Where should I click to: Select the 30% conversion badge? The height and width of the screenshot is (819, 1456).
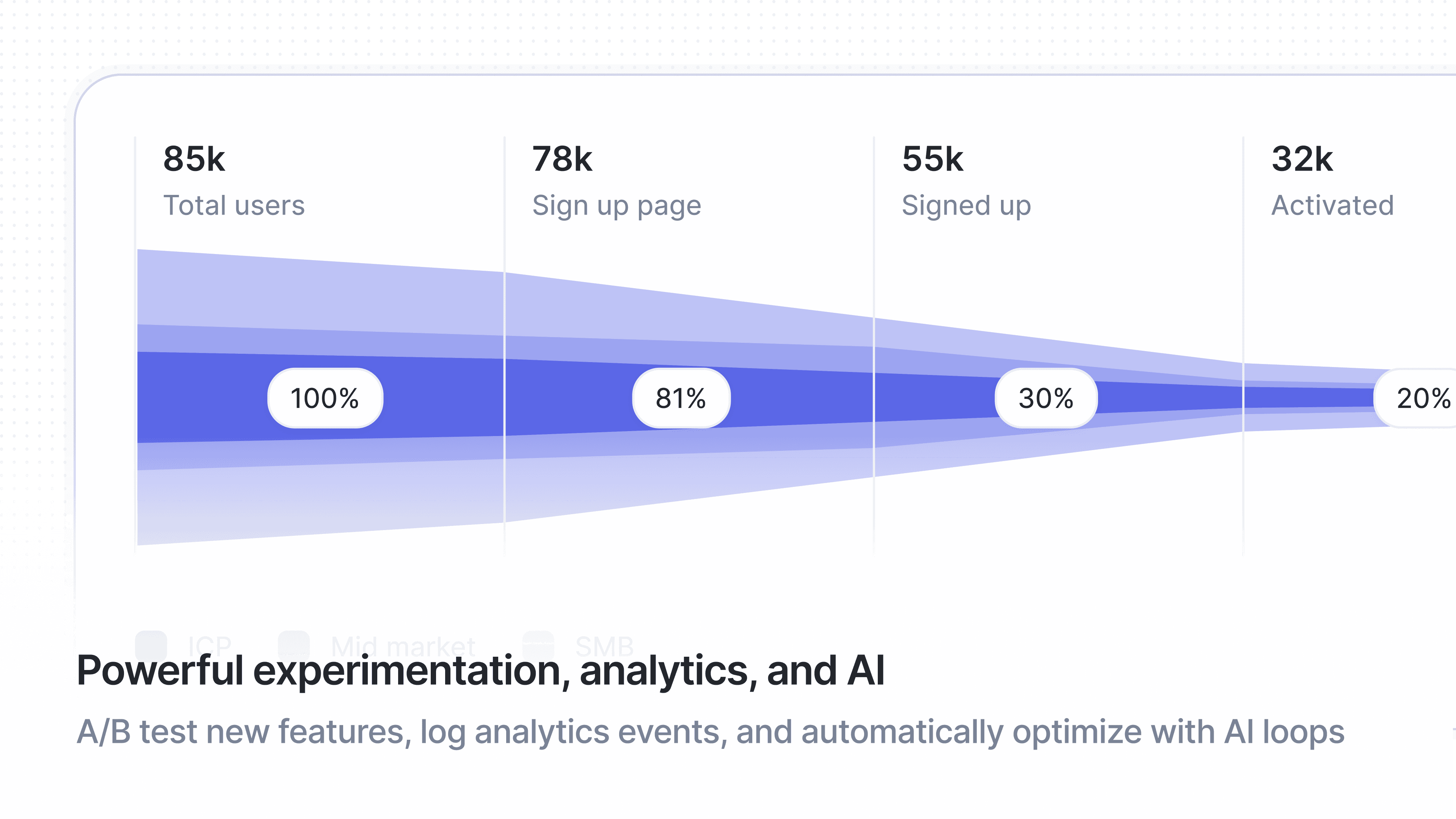coord(1046,399)
